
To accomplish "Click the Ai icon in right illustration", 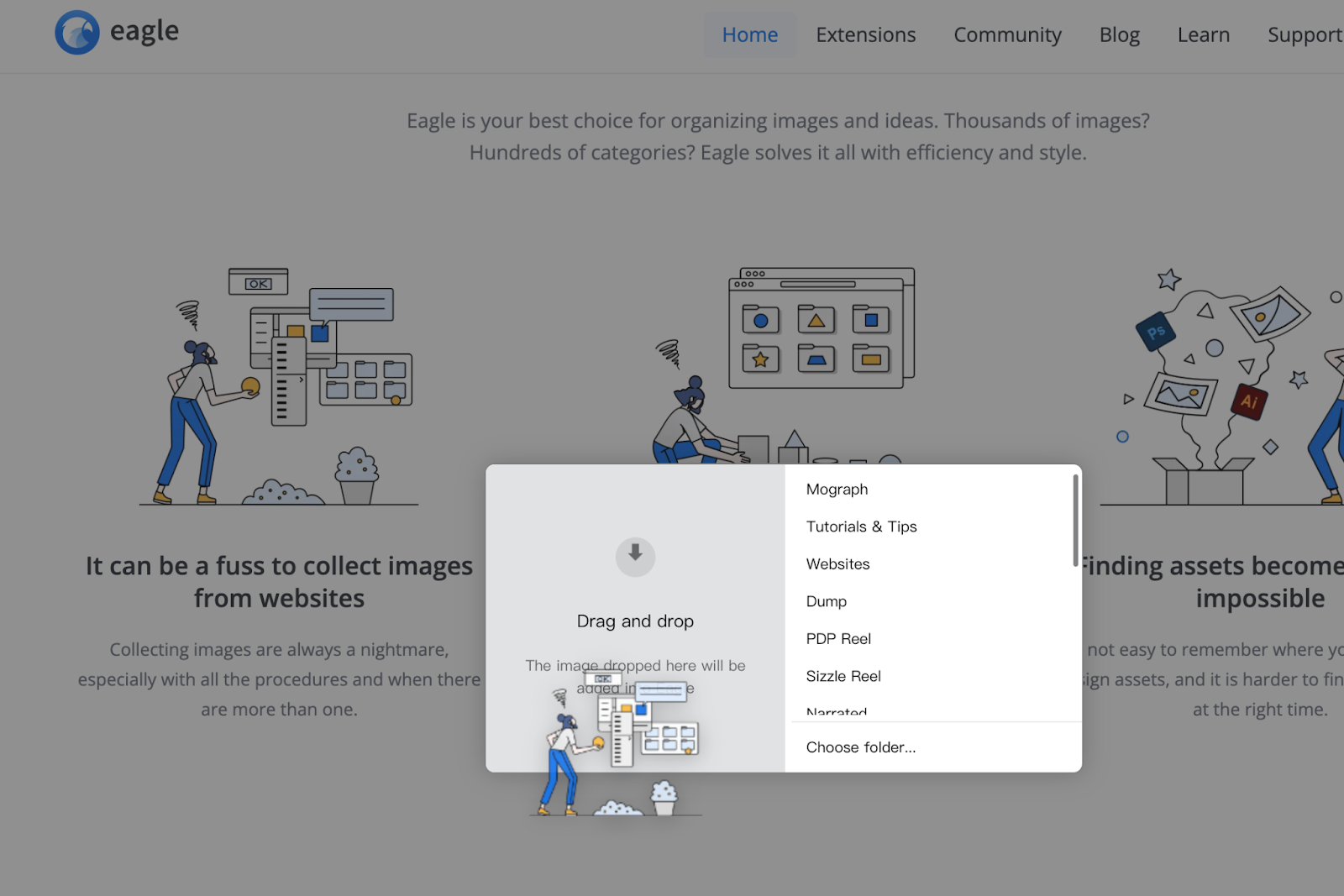I will coord(1249,401).
